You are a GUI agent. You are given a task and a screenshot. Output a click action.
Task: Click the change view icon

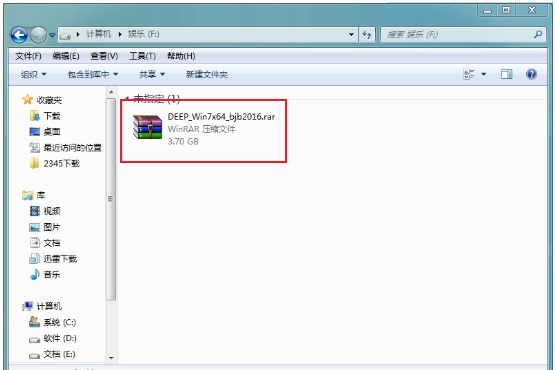469,74
